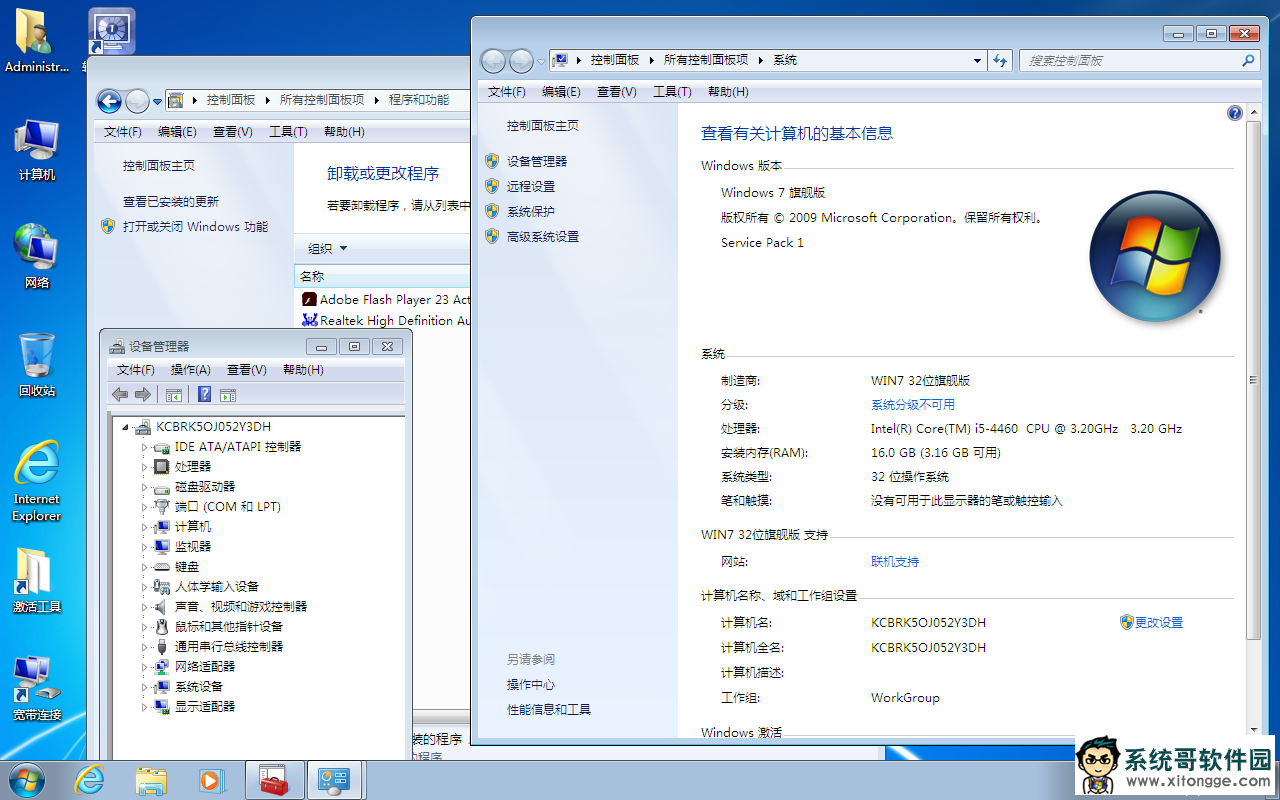Go back in the 程序和功能 window
The image size is (1280, 800).
(109, 100)
